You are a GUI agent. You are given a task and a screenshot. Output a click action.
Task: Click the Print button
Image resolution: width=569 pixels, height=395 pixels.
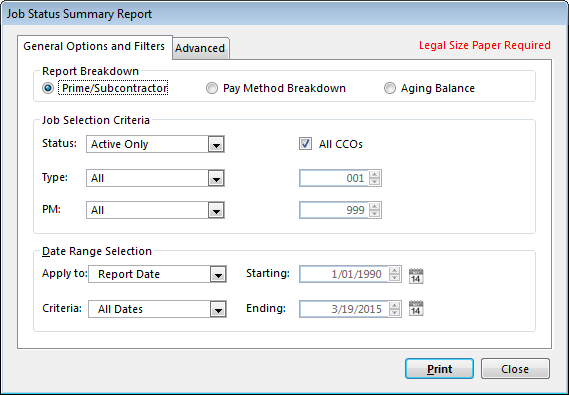click(x=439, y=369)
